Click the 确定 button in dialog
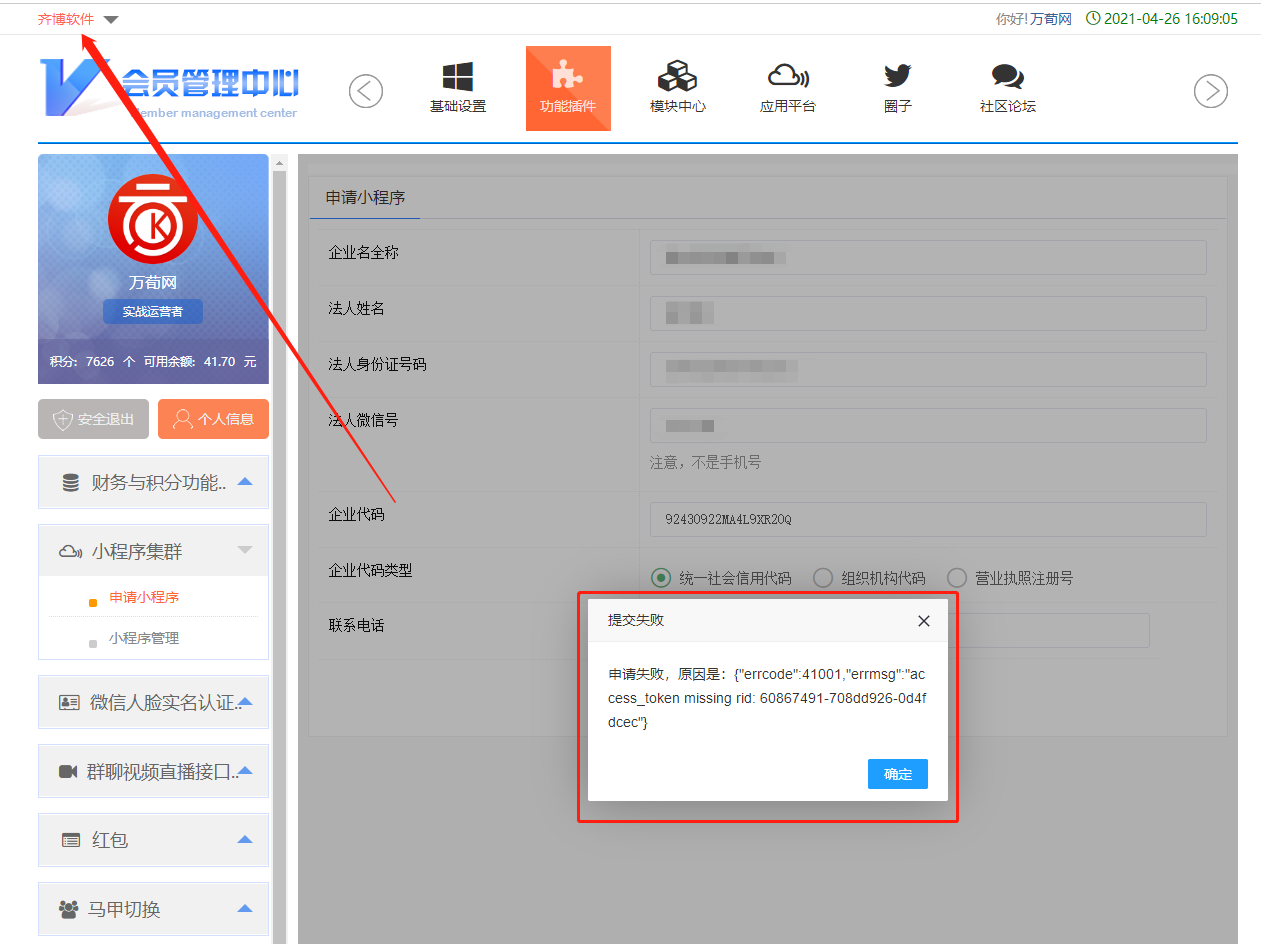Screen dimensions: 1261x944 897,774
